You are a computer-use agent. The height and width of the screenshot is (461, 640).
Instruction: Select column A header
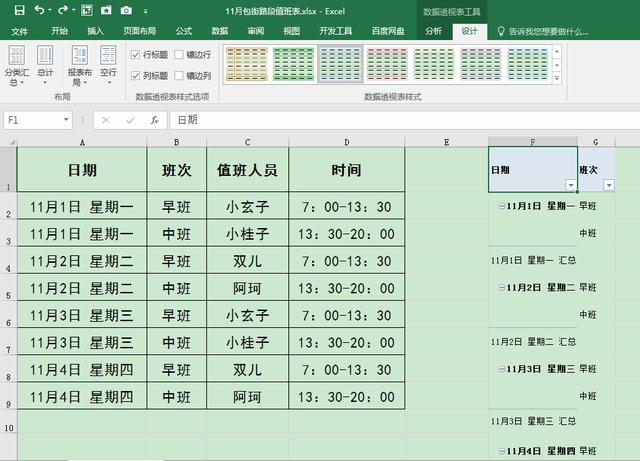pyautogui.click(x=82, y=142)
